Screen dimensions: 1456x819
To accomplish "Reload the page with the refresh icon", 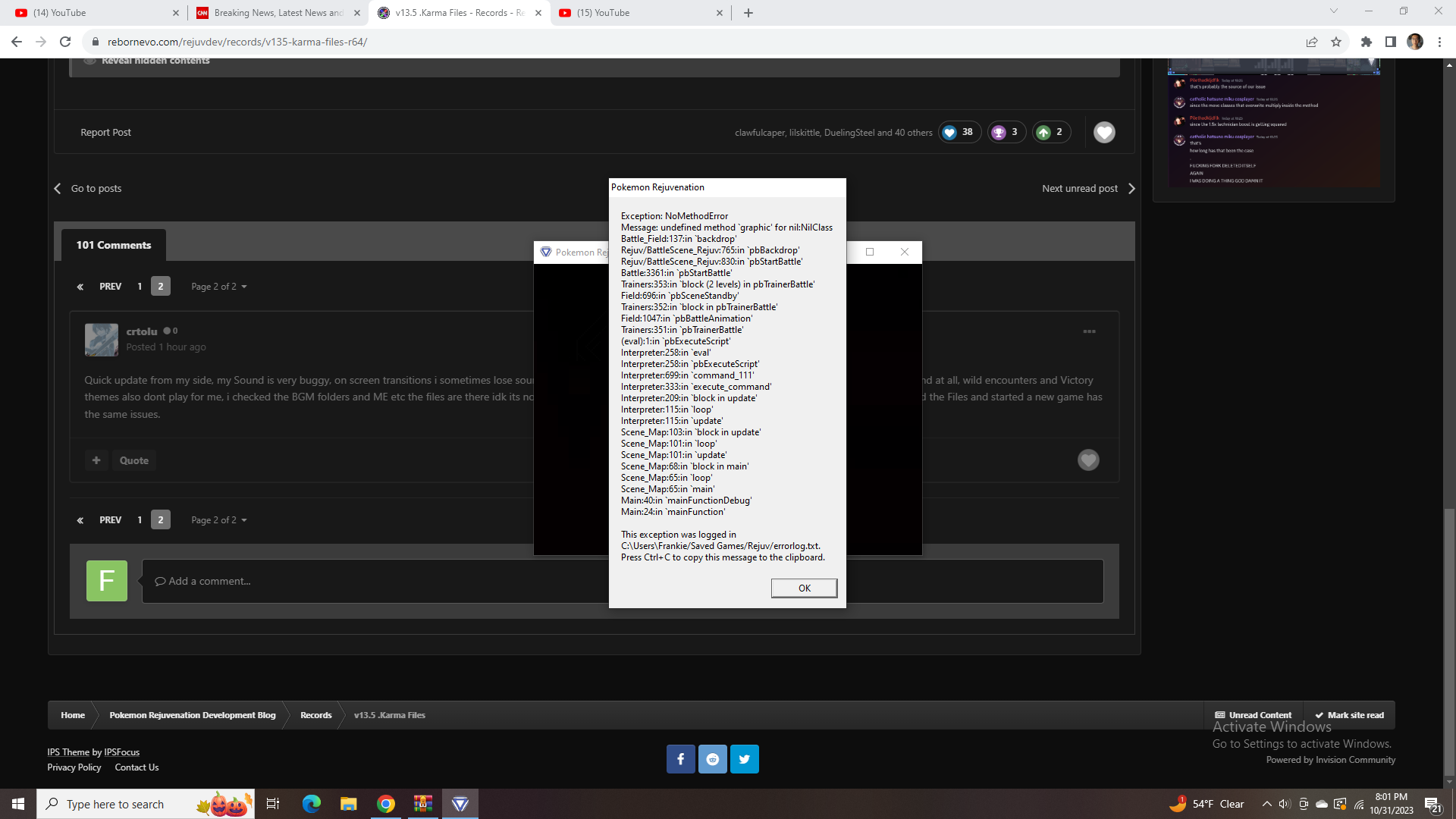I will (65, 42).
